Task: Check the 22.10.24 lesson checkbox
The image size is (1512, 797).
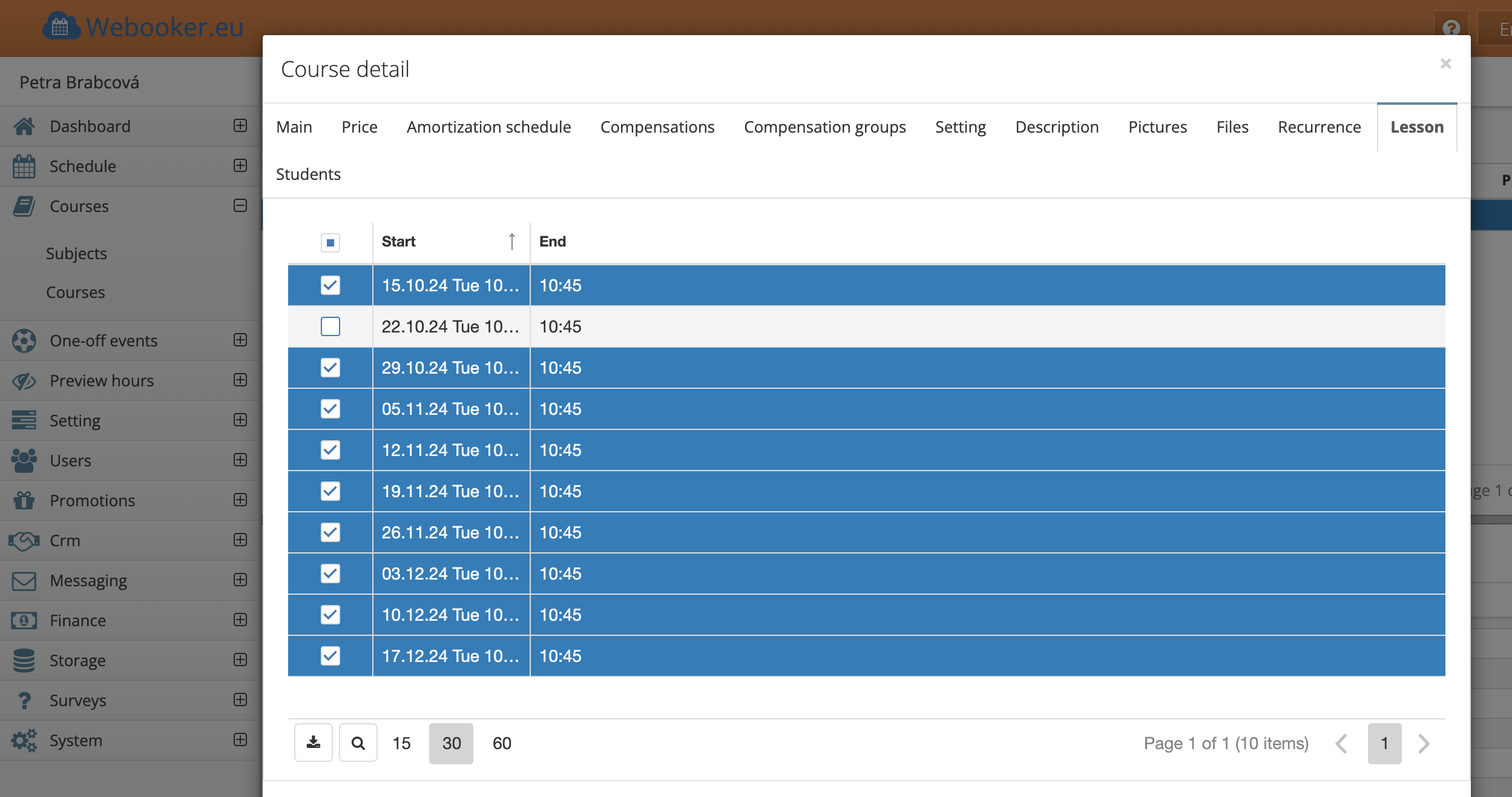Action: 330,326
